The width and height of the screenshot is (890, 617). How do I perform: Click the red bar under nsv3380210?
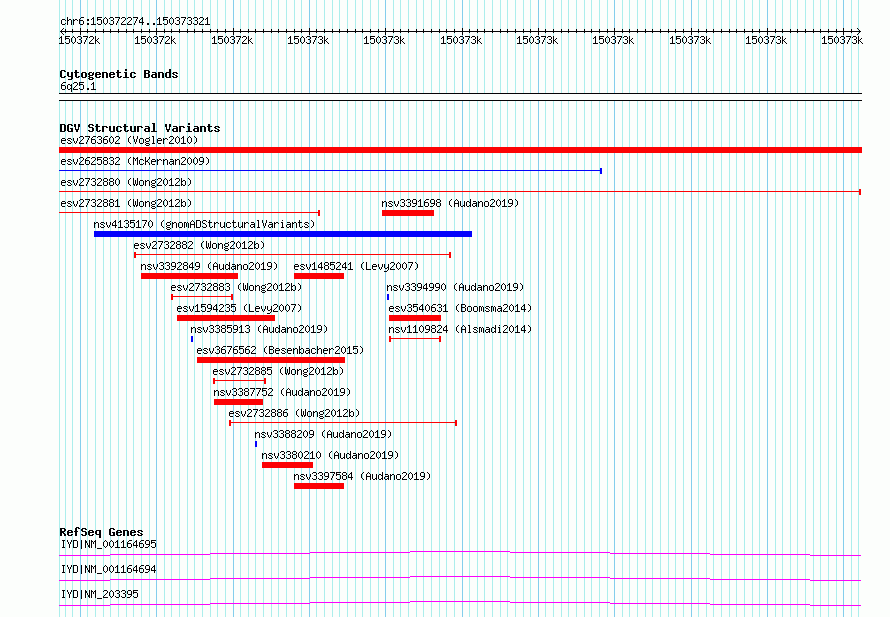pyautogui.click(x=287, y=465)
